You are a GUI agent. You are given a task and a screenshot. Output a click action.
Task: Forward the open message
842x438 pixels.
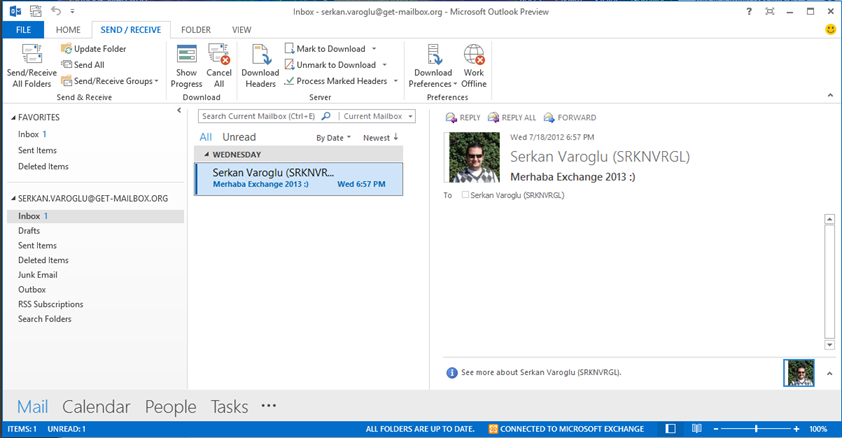[x=570, y=118]
